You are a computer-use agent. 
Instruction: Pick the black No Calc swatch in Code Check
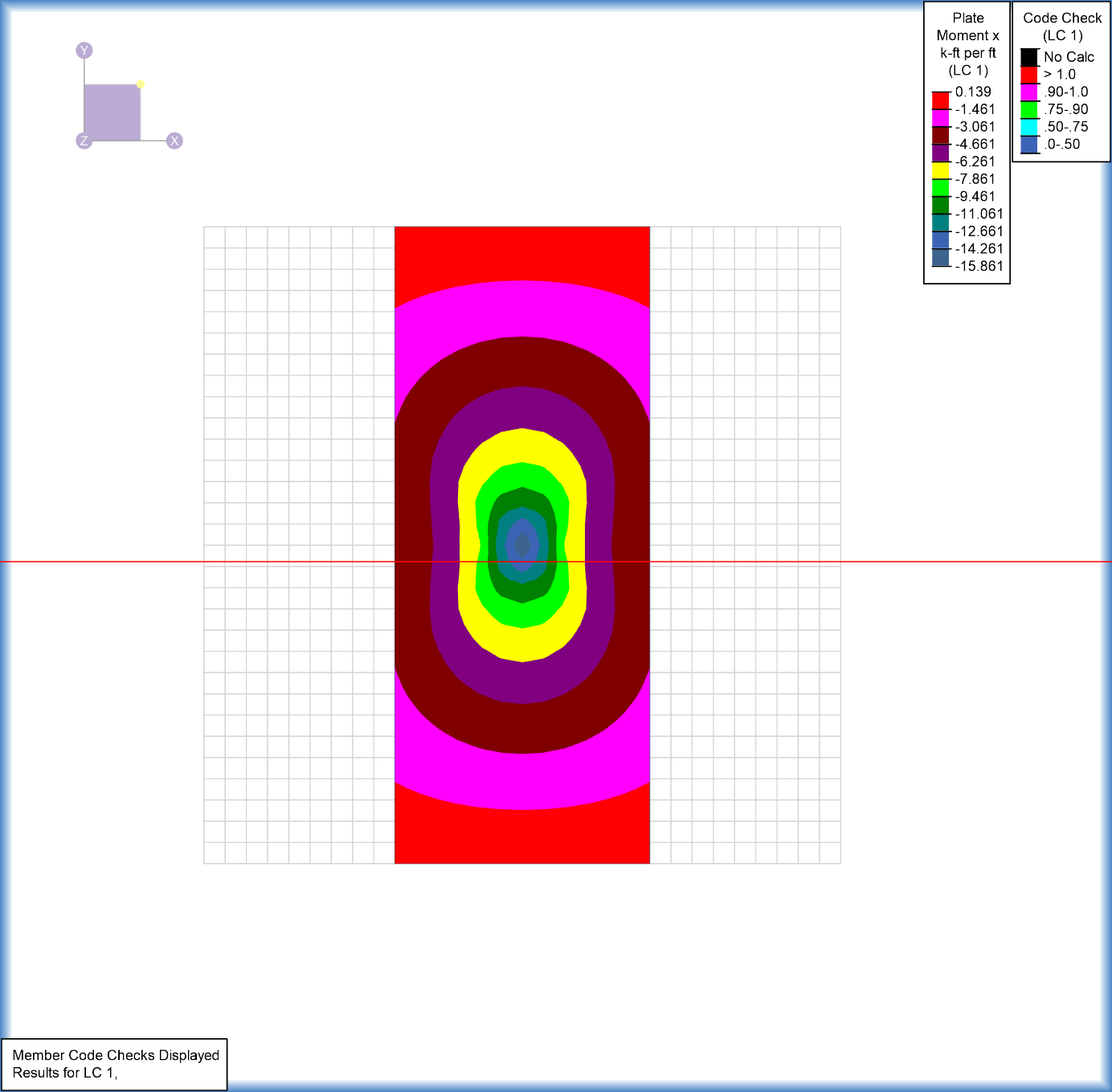coord(1029,58)
